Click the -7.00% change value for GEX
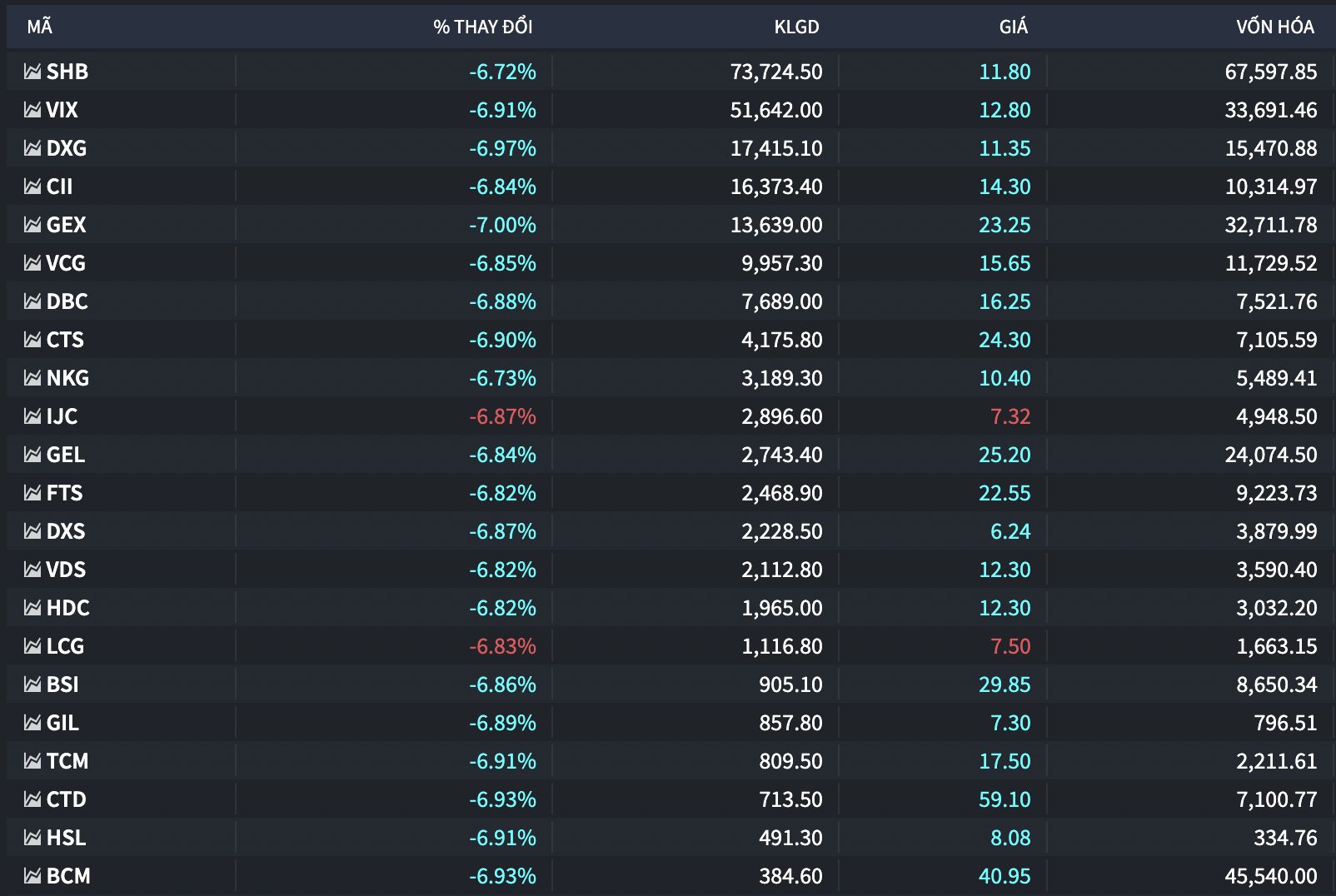Image resolution: width=1336 pixels, height=896 pixels. [502, 225]
